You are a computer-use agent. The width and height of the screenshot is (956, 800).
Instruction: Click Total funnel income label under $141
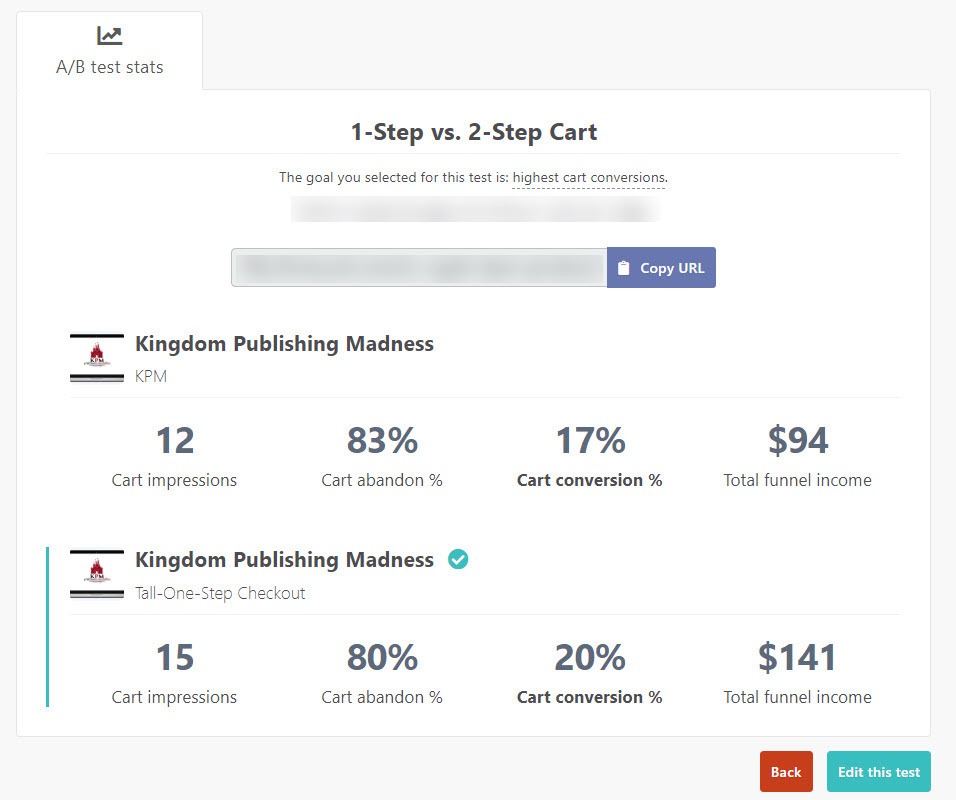pos(797,698)
